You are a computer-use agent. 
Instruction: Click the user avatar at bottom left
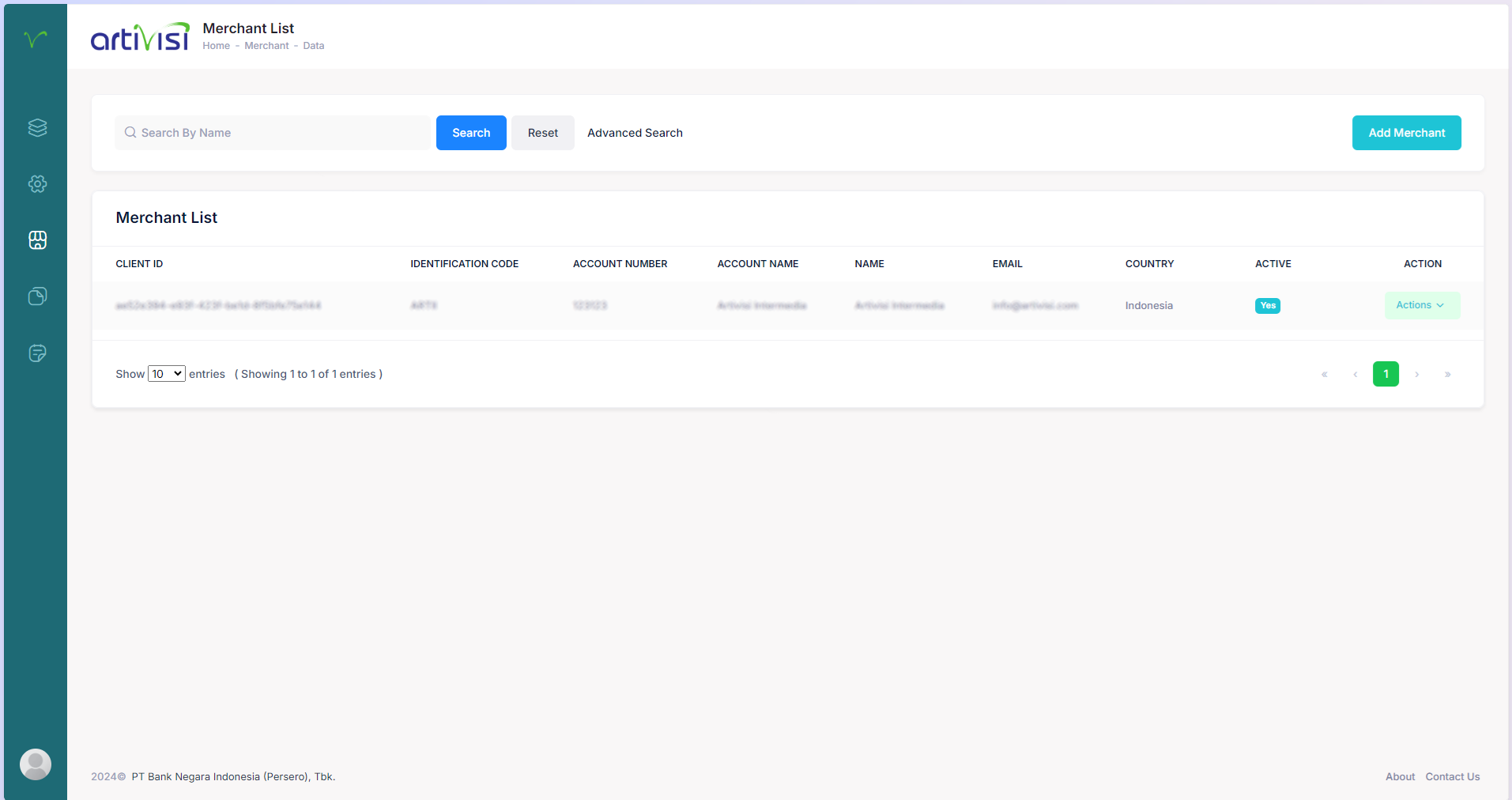tap(36, 764)
